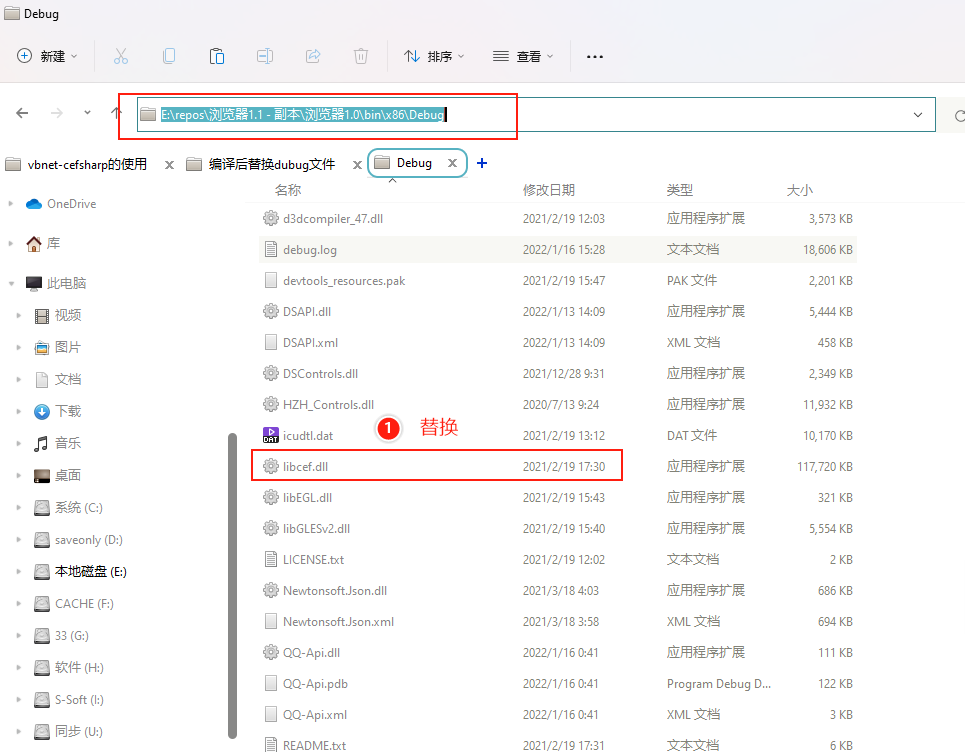Expand the address bar history dropdown
This screenshot has height=752, width=965.
918,114
